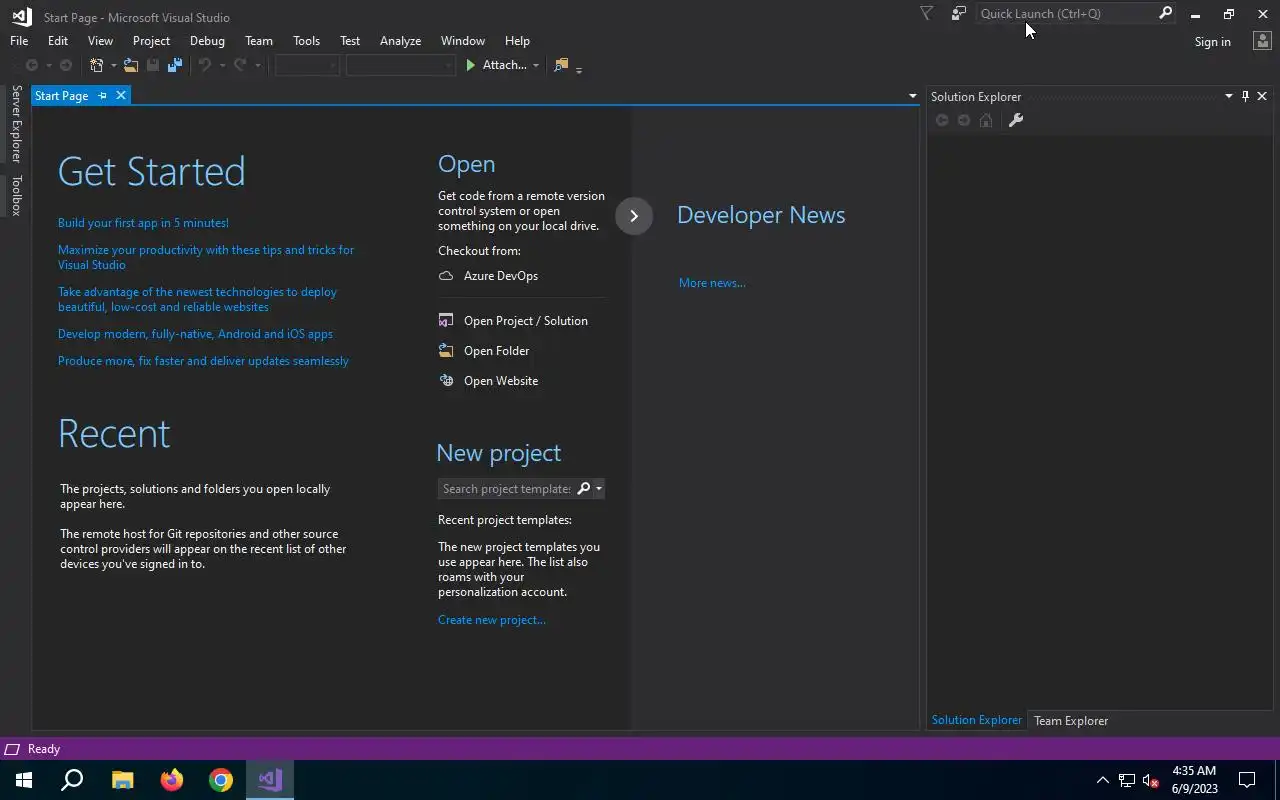Launch Firefox from the taskbar
Viewport: 1280px width, 800px height.
(x=172, y=779)
